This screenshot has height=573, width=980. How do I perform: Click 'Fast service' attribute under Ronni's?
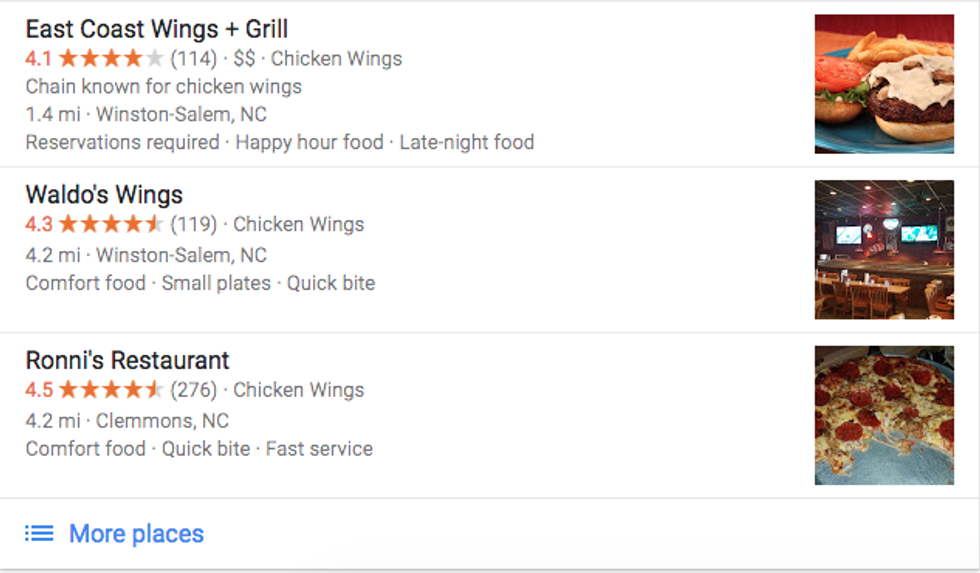tap(319, 449)
